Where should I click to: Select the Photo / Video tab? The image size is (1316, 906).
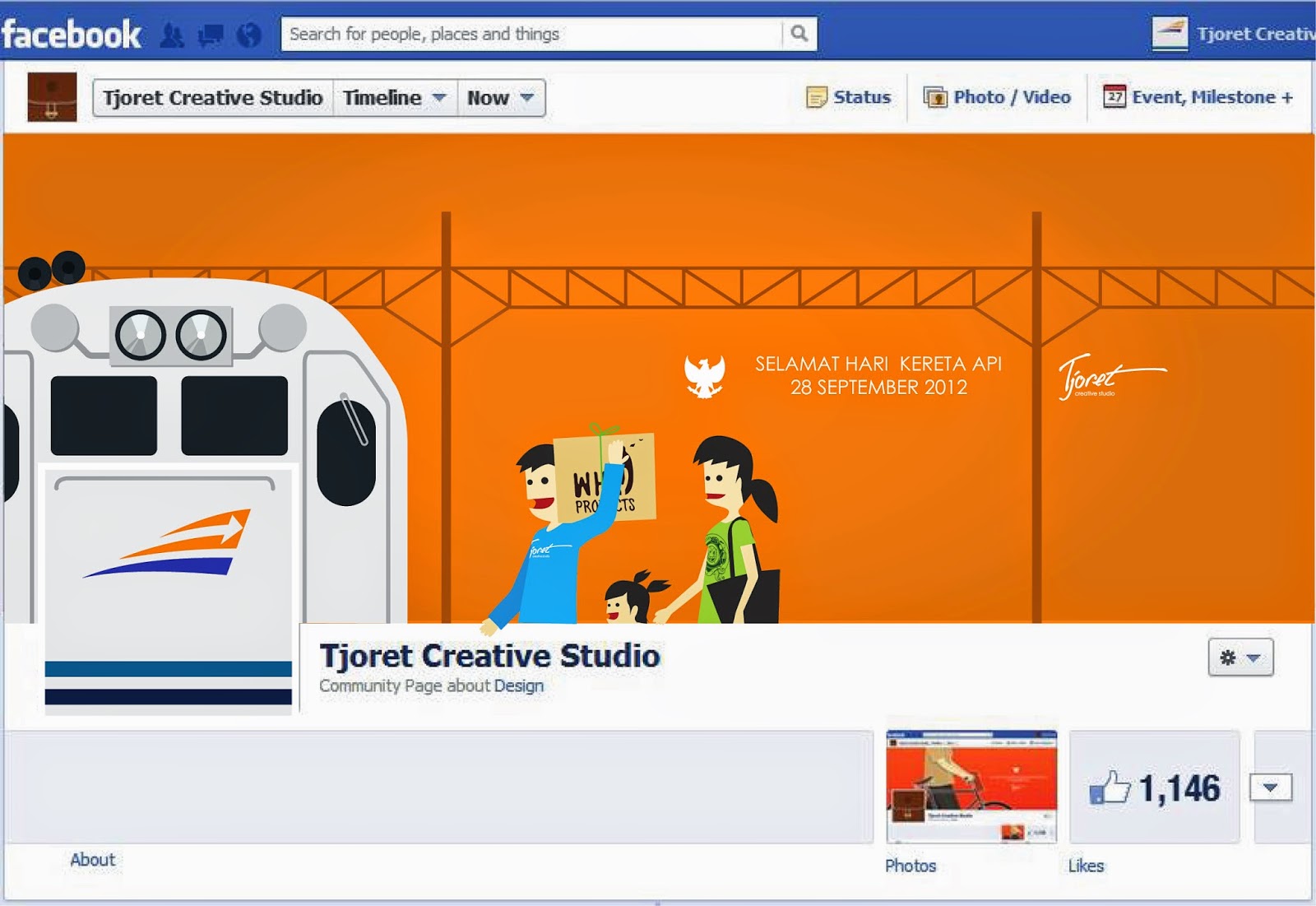997,97
